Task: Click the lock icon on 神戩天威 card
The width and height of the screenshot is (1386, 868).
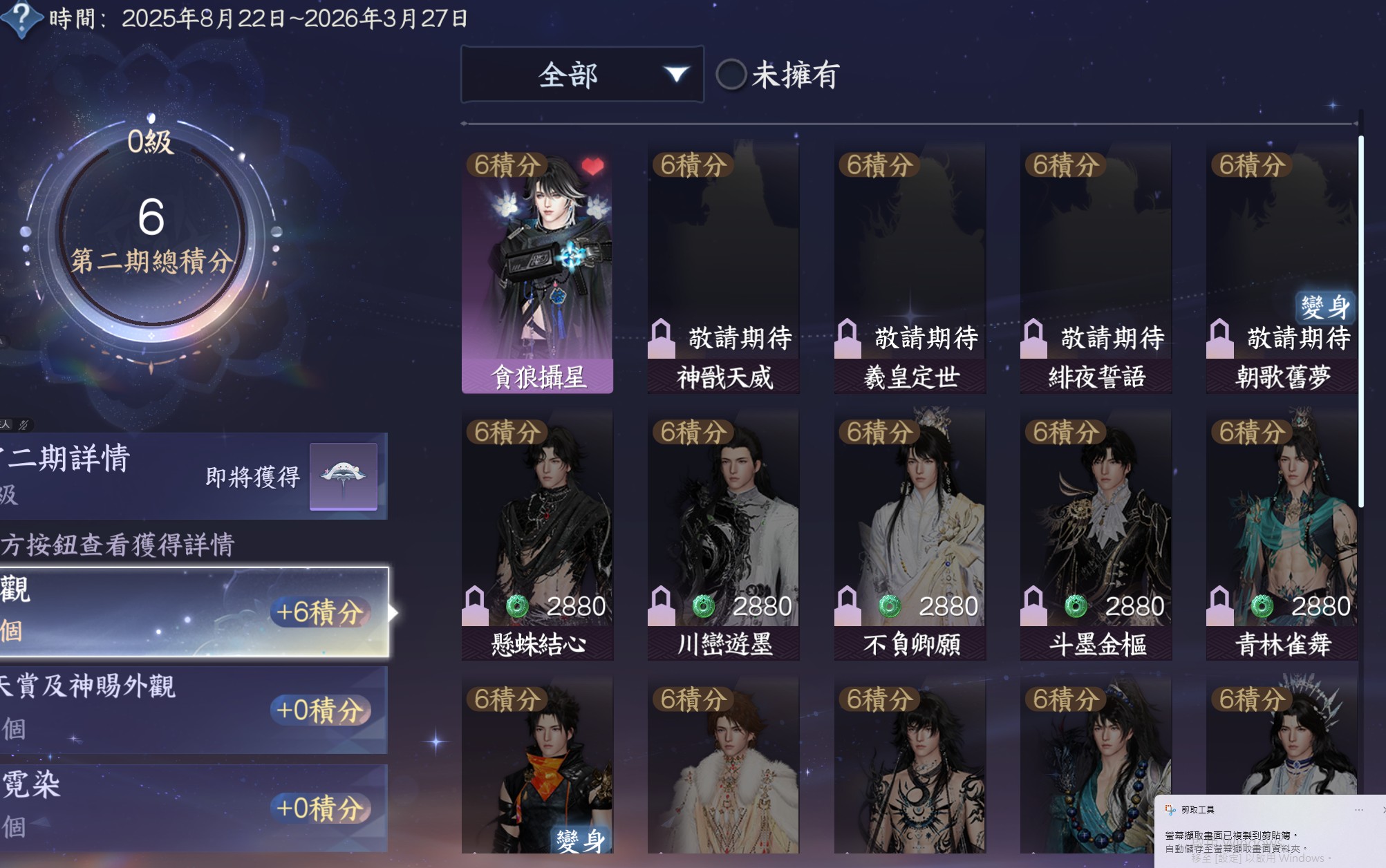Action: (x=662, y=338)
